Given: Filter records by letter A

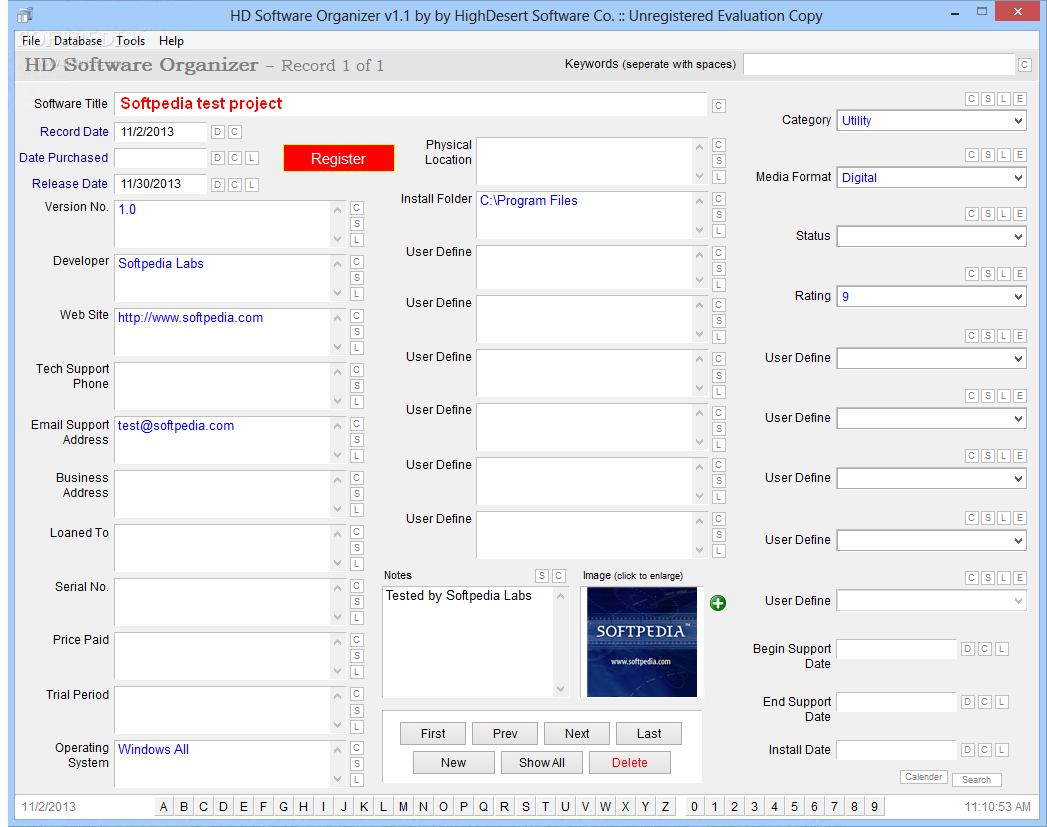Looking at the screenshot, I should tap(164, 807).
